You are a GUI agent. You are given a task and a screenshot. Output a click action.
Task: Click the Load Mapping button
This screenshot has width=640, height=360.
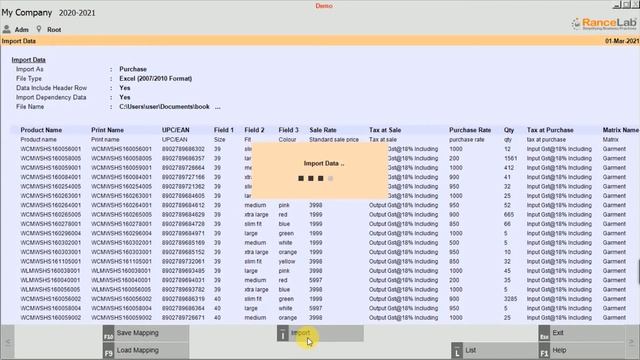(146, 351)
